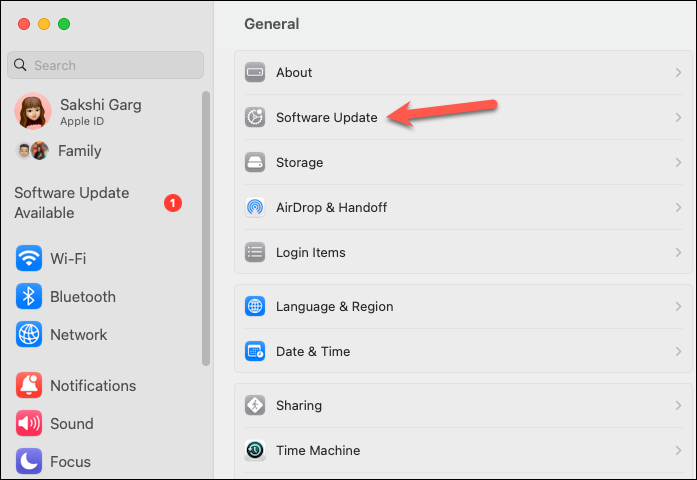Image resolution: width=697 pixels, height=480 pixels.
Task: Open the Language & Region globe icon
Action: [x=255, y=306]
